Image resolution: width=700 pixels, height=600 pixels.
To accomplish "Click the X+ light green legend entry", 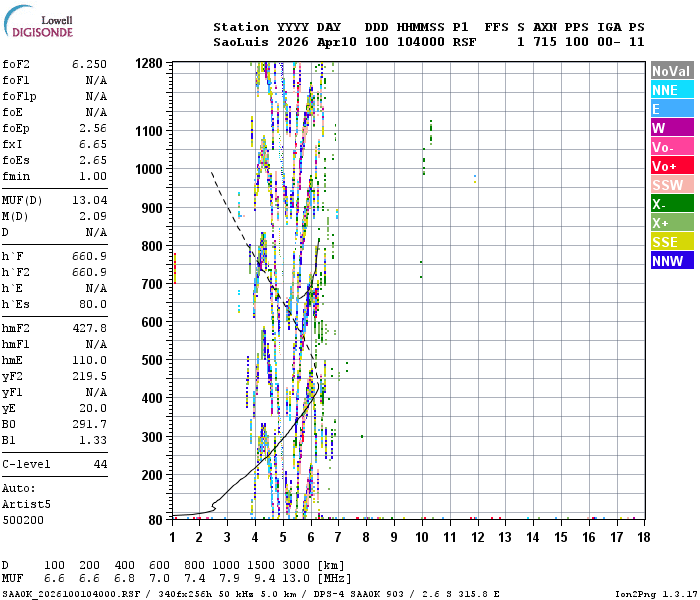I will pos(672,223).
